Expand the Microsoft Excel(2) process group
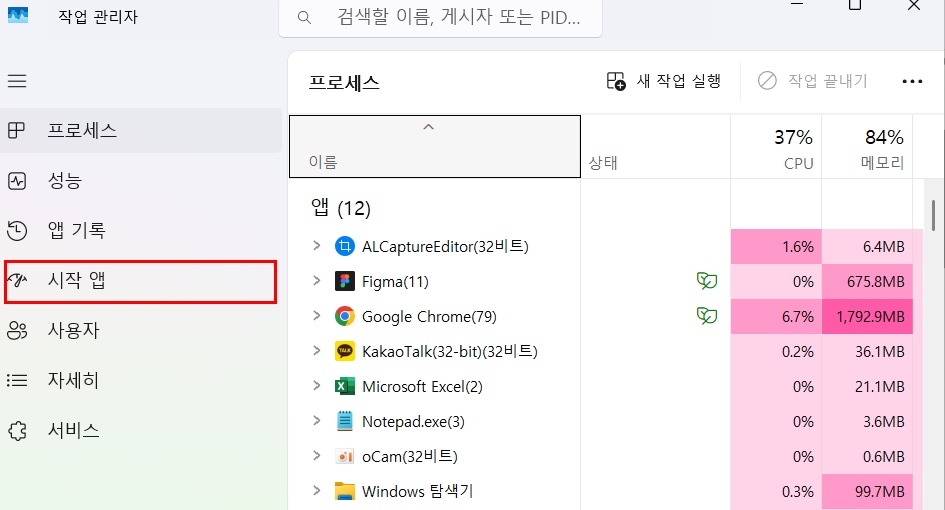 click(x=316, y=385)
